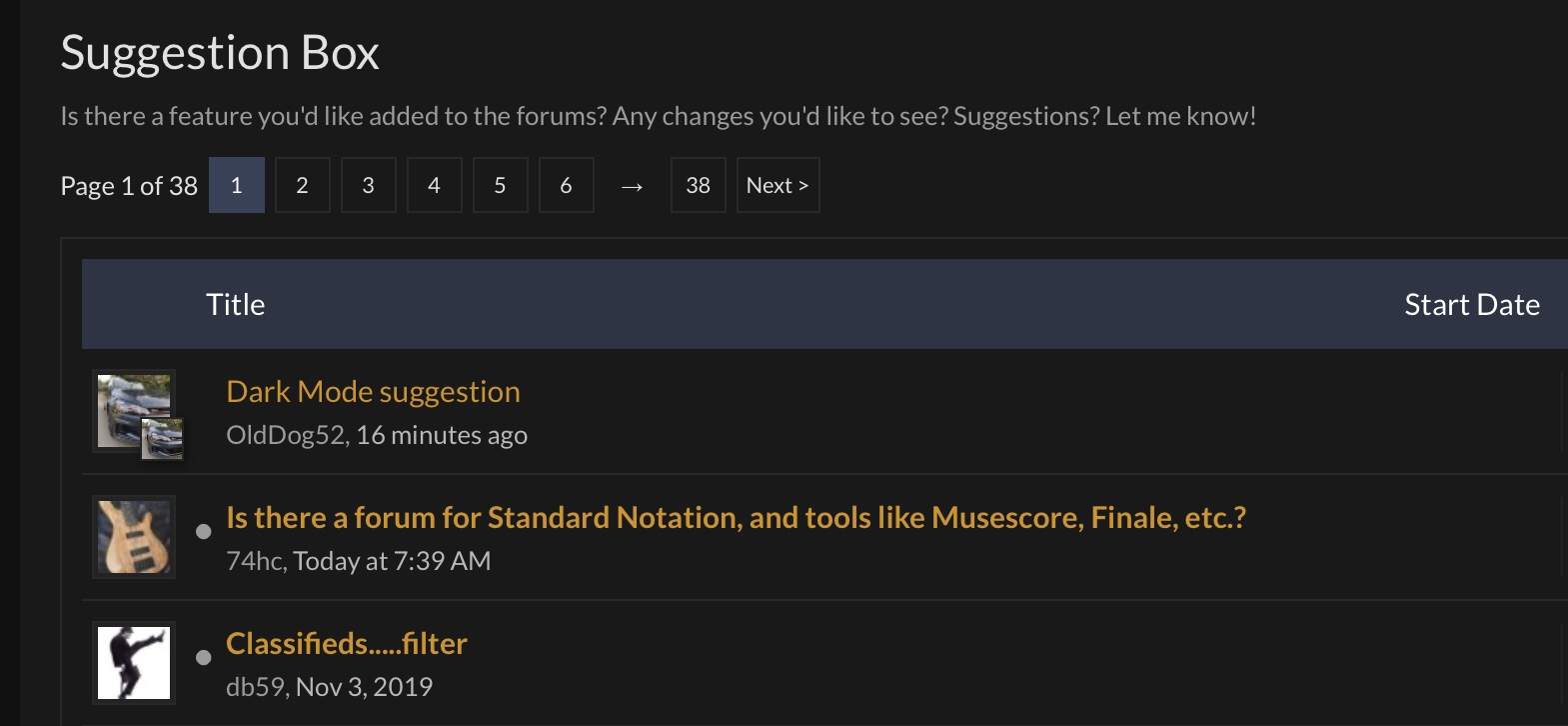Go to page 4
This screenshot has height=726, width=1568.
tap(434, 185)
